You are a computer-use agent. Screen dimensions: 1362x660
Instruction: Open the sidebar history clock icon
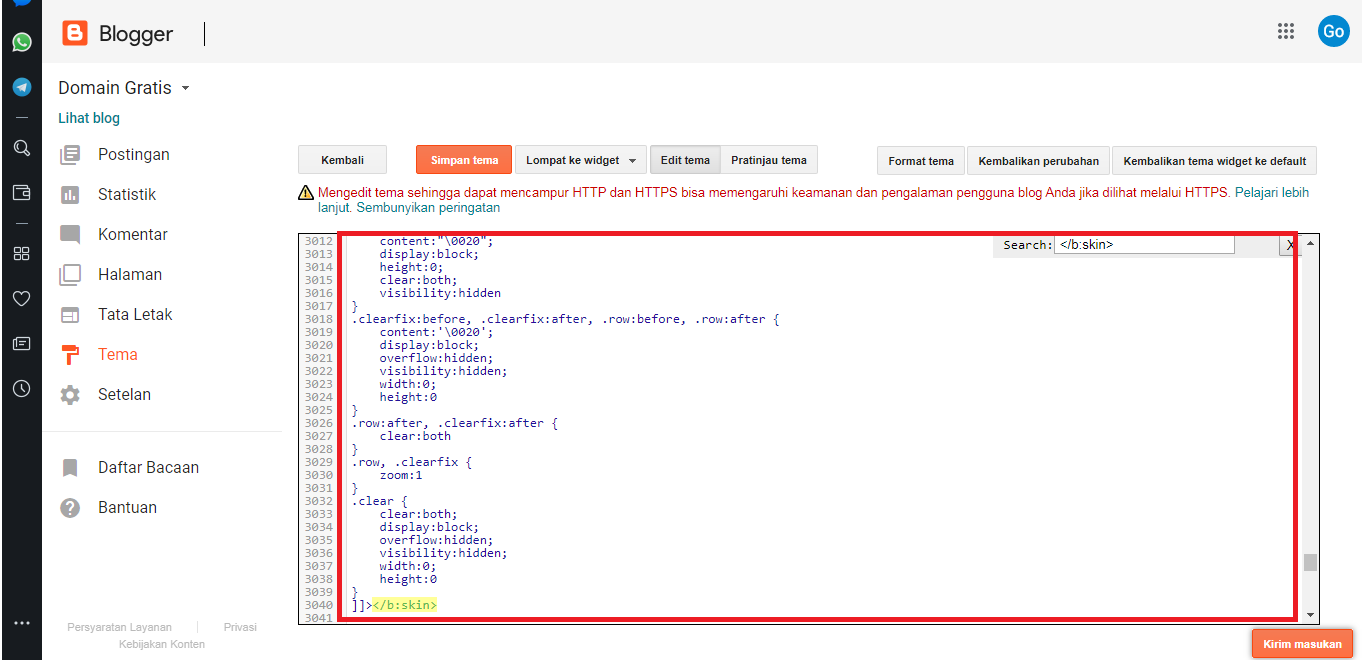[x=21, y=389]
